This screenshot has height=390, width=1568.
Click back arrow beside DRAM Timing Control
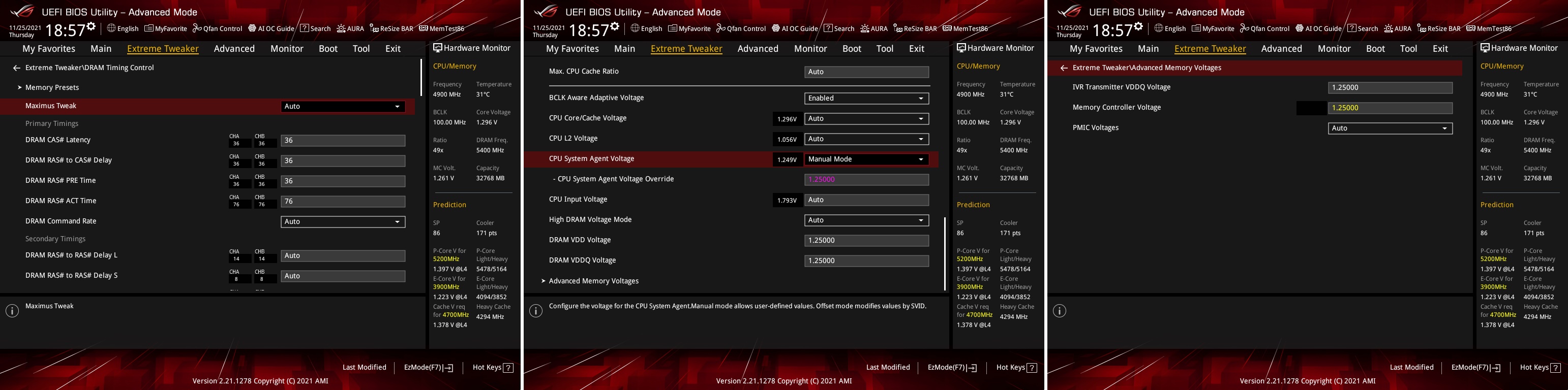[16, 68]
